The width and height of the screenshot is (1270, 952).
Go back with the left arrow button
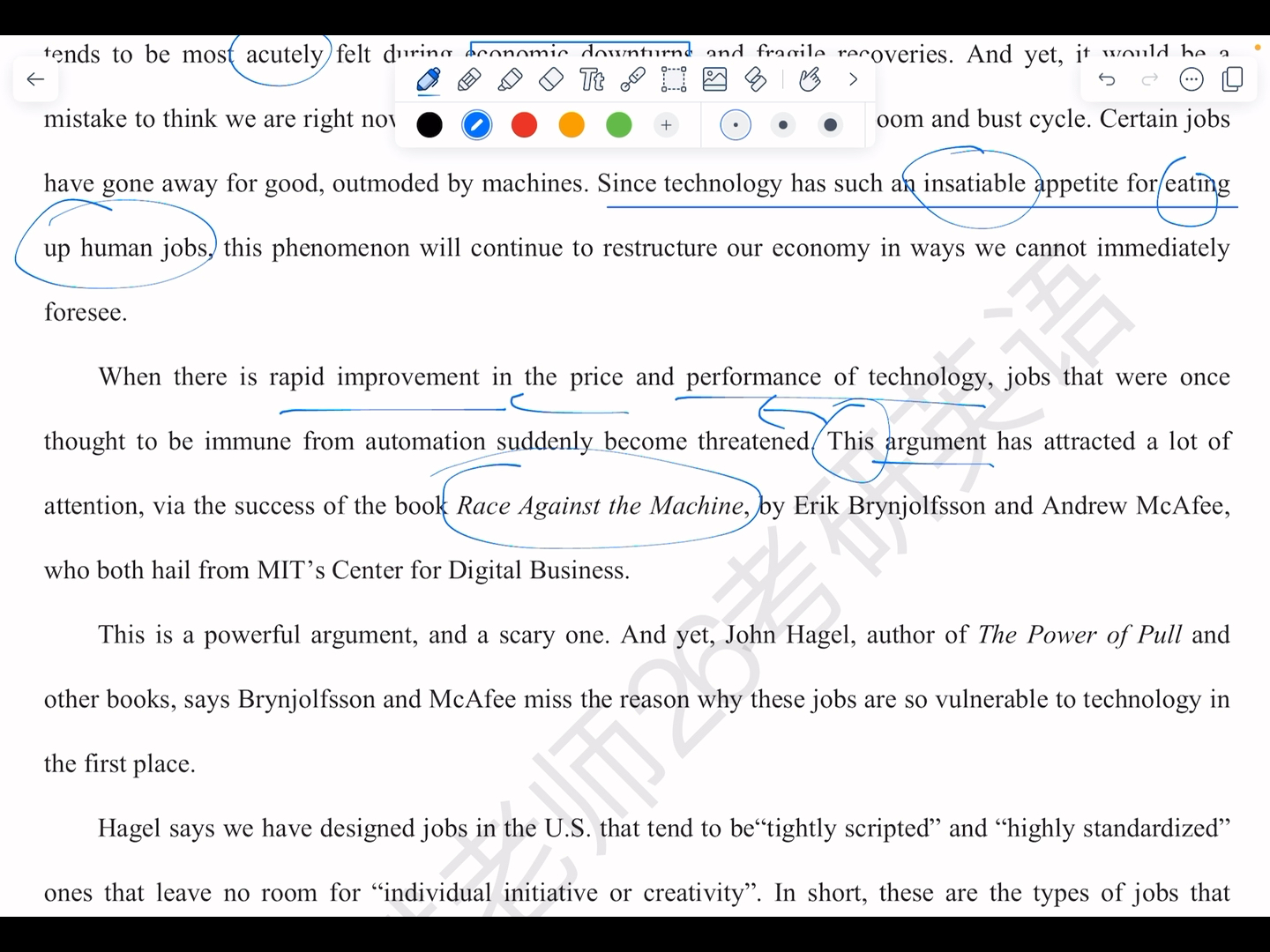35,79
